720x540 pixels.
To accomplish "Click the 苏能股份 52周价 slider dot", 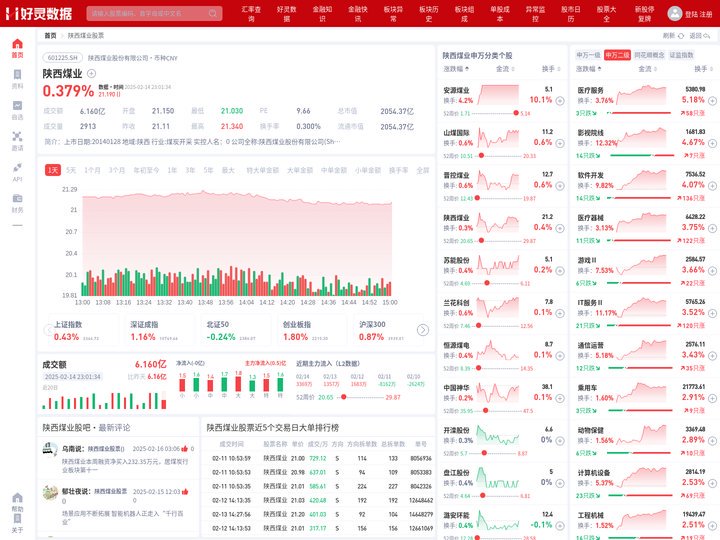I will 487,283.
